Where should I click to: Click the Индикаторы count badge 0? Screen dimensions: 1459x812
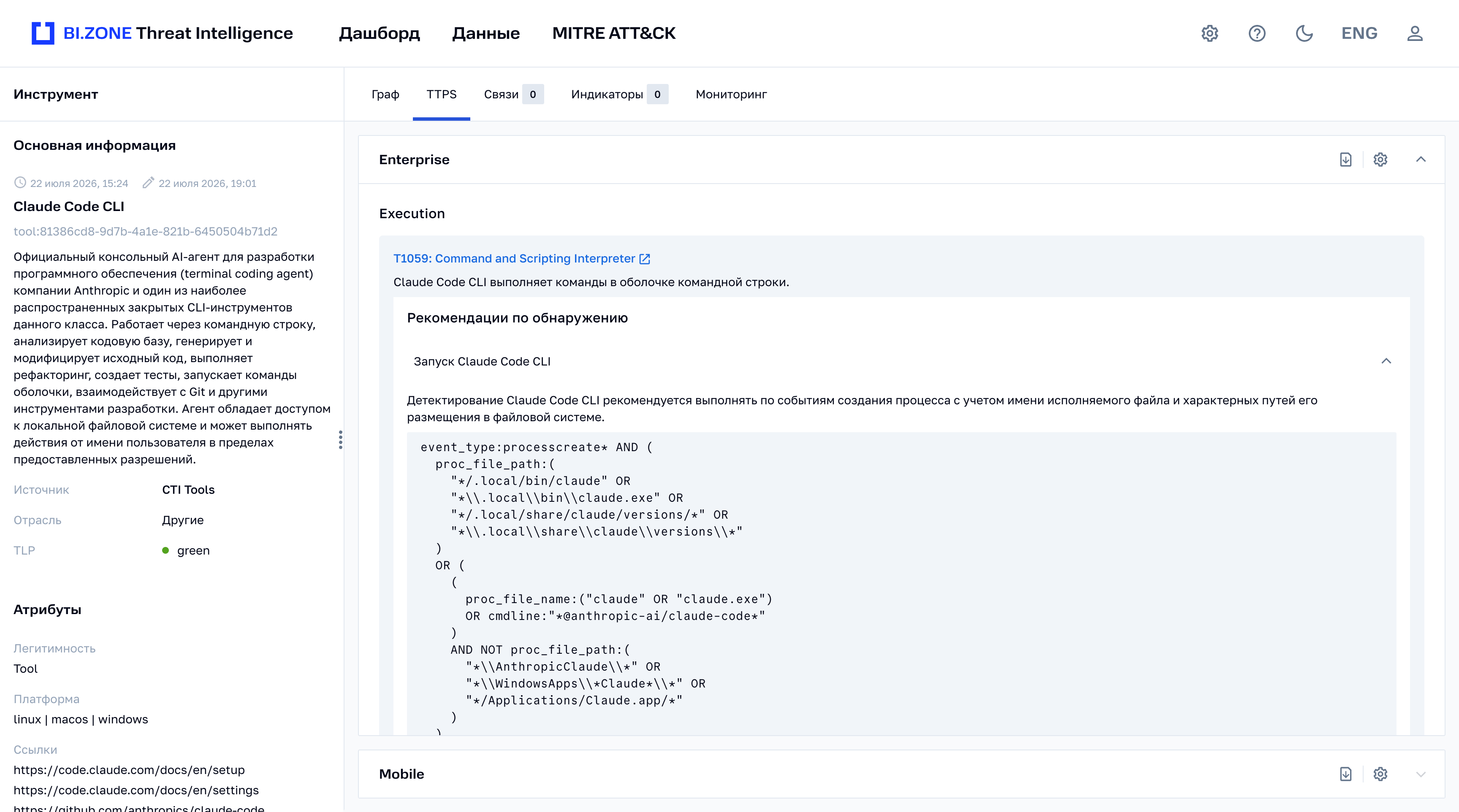pos(658,95)
